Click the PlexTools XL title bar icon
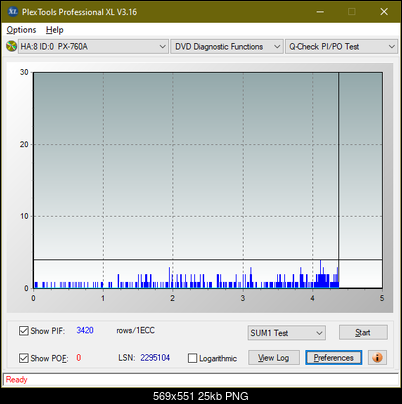The image size is (402, 404). click(x=12, y=12)
